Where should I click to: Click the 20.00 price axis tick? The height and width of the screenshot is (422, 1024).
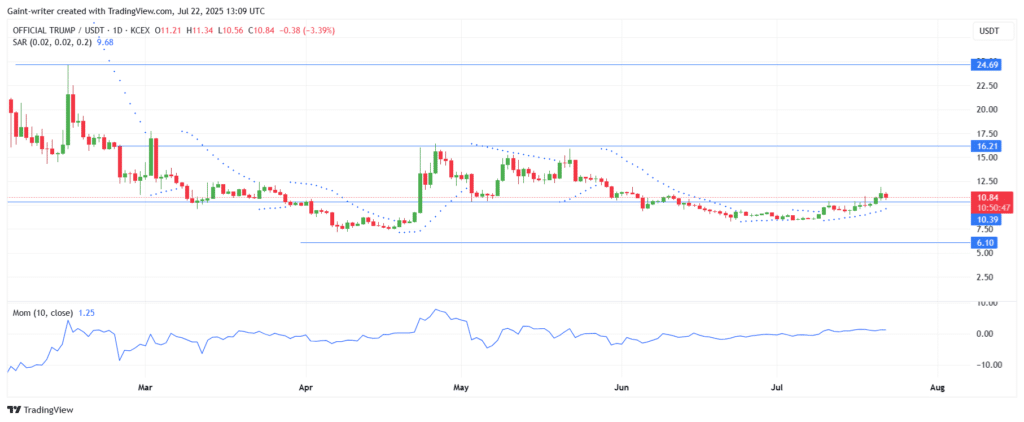(x=987, y=110)
